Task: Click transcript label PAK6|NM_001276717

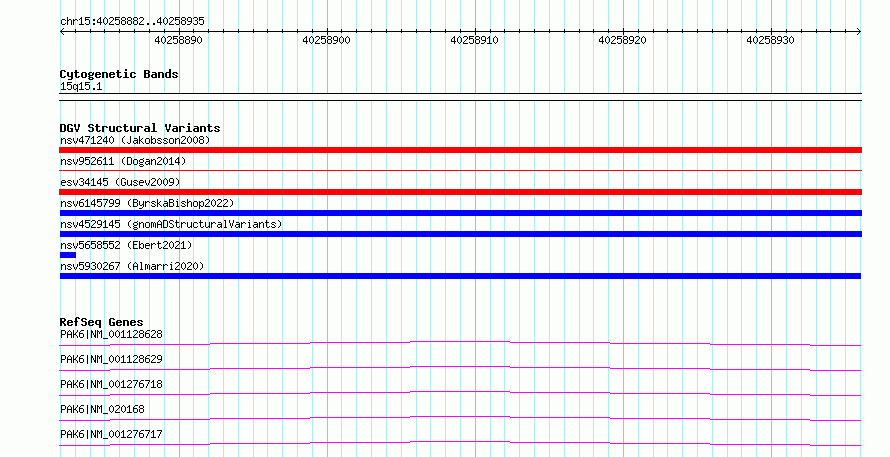Action: point(111,434)
